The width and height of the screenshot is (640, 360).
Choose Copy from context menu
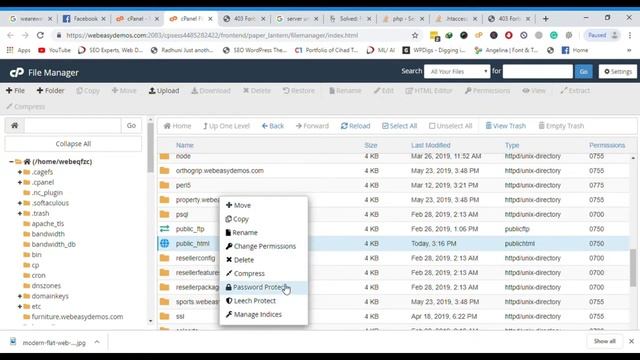[264, 219]
